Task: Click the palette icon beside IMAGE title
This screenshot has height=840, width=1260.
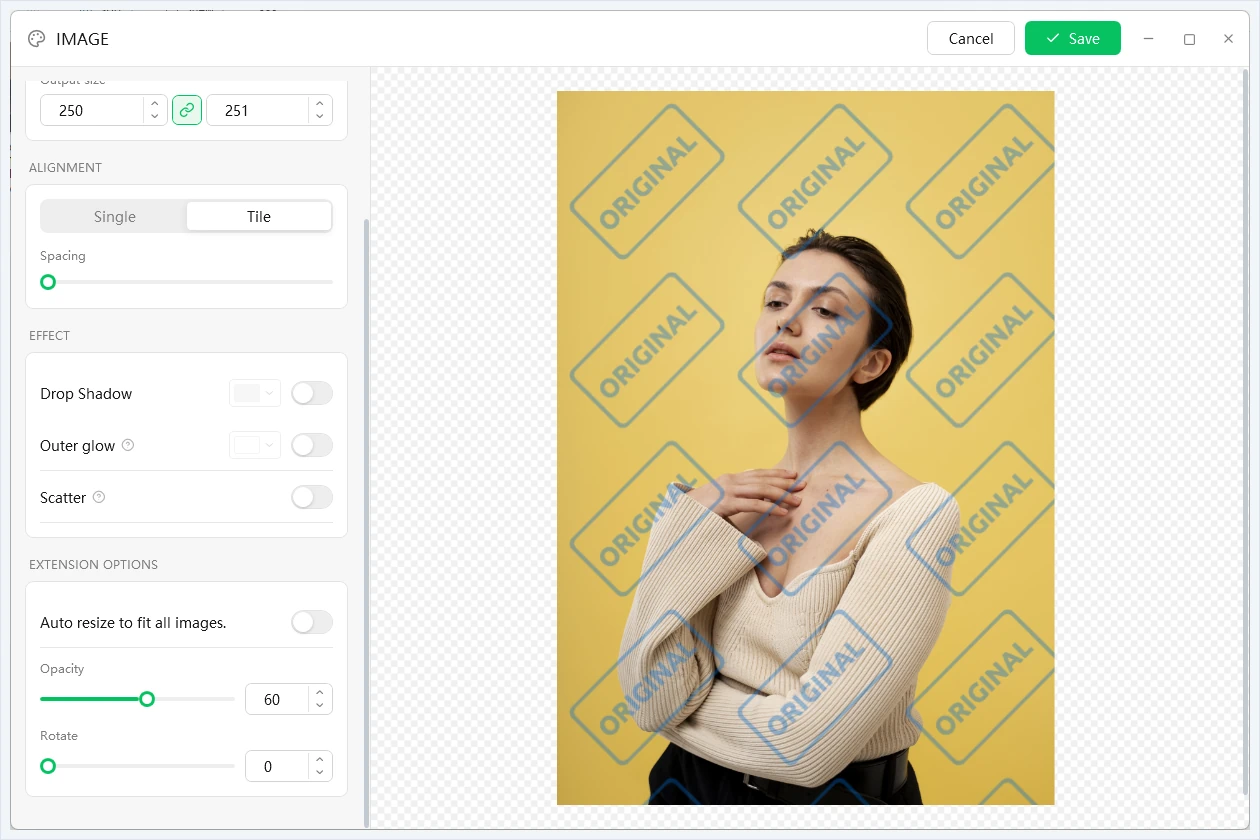Action: pyautogui.click(x=37, y=39)
